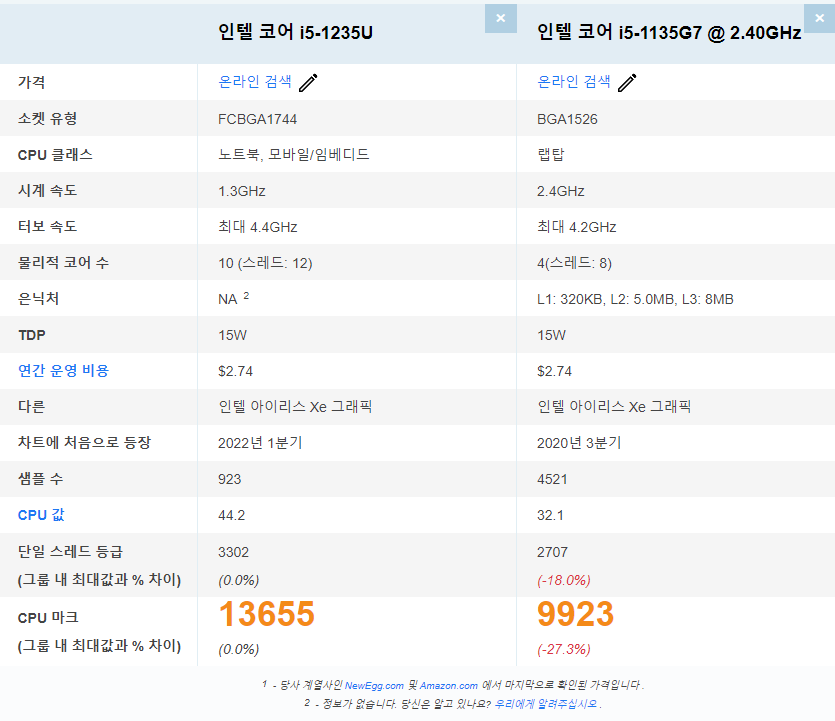The height and width of the screenshot is (721, 835).
Task: Click socket value BGA1526
Action: click(567, 119)
